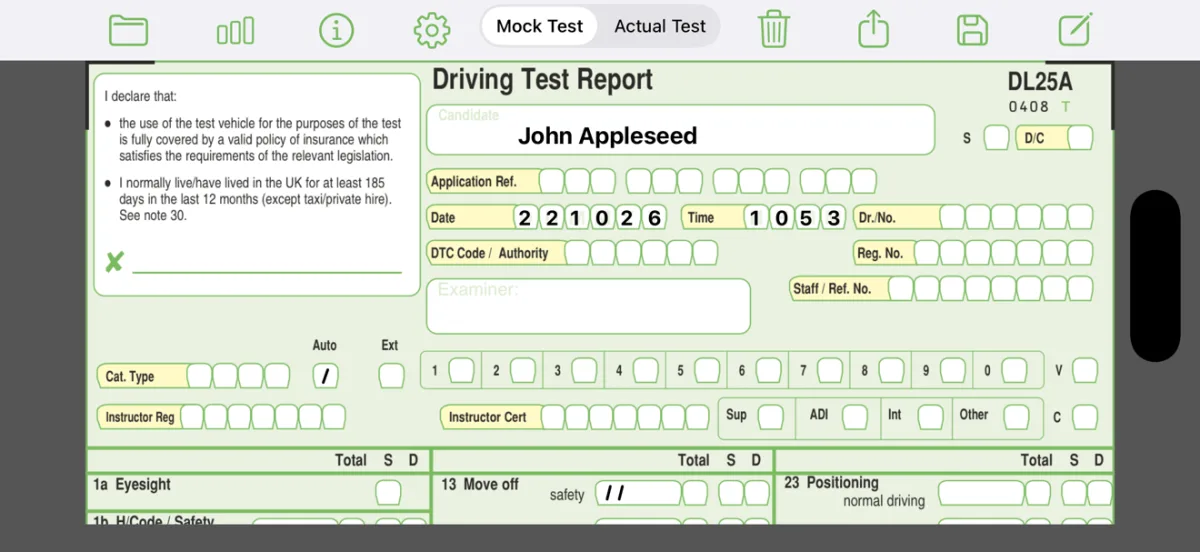Open the folder icon in toolbar

[x=129, y=30]
